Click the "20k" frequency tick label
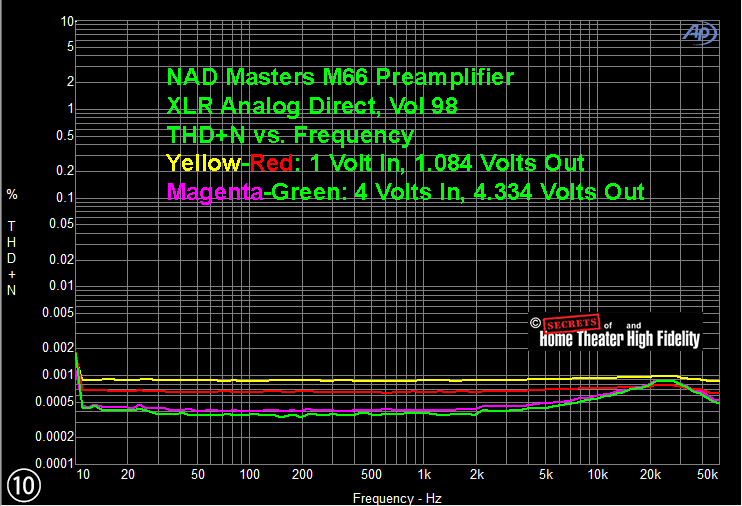 [x=650, y=475]
